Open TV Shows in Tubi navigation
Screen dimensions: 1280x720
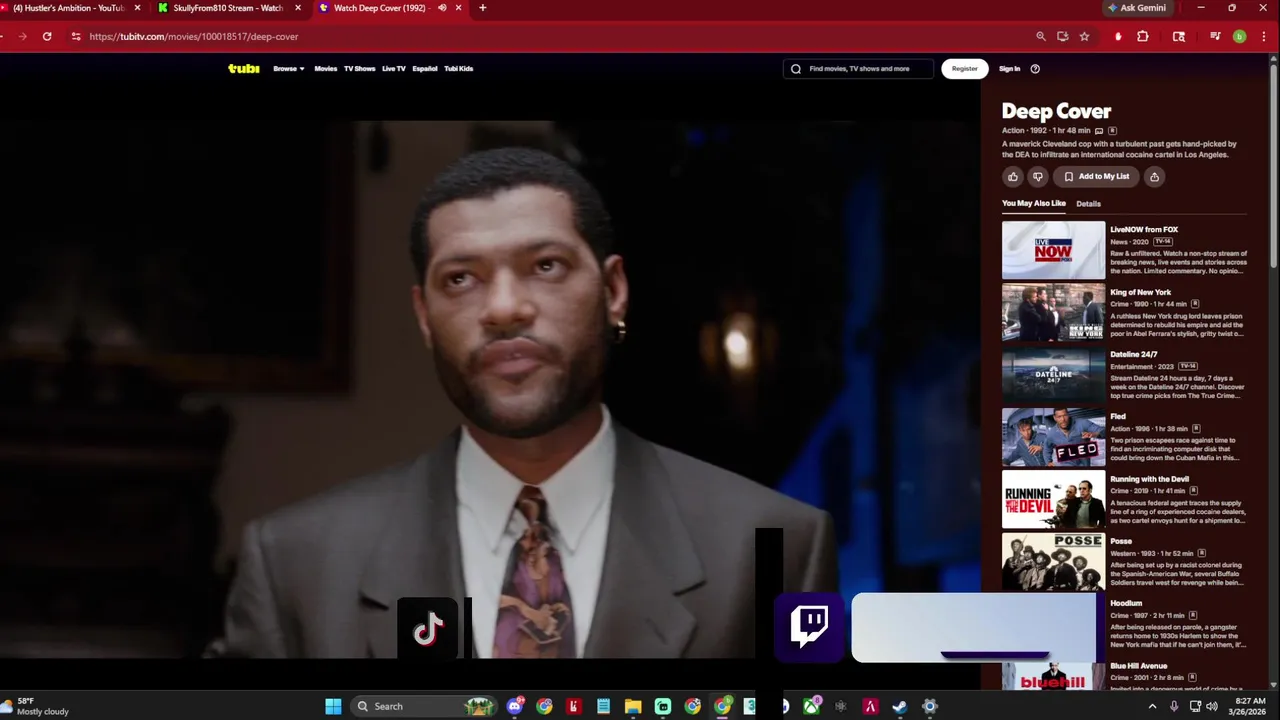[359, 69]
